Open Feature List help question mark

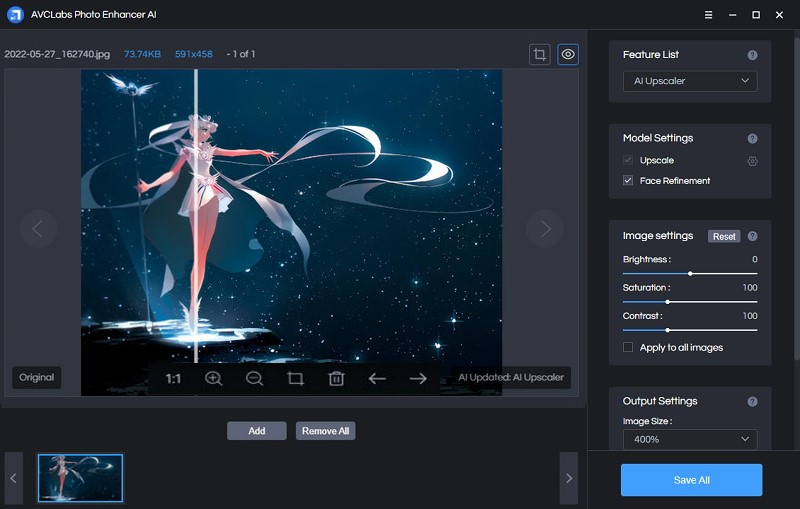(752, 55)
